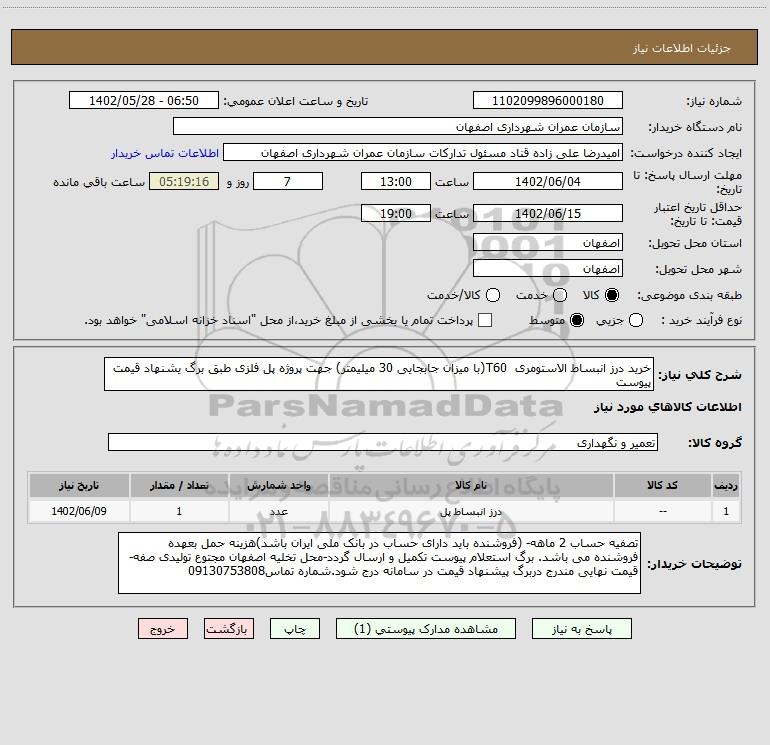
Task: Click the درز انبساط پل item cell
Action: 471,512
